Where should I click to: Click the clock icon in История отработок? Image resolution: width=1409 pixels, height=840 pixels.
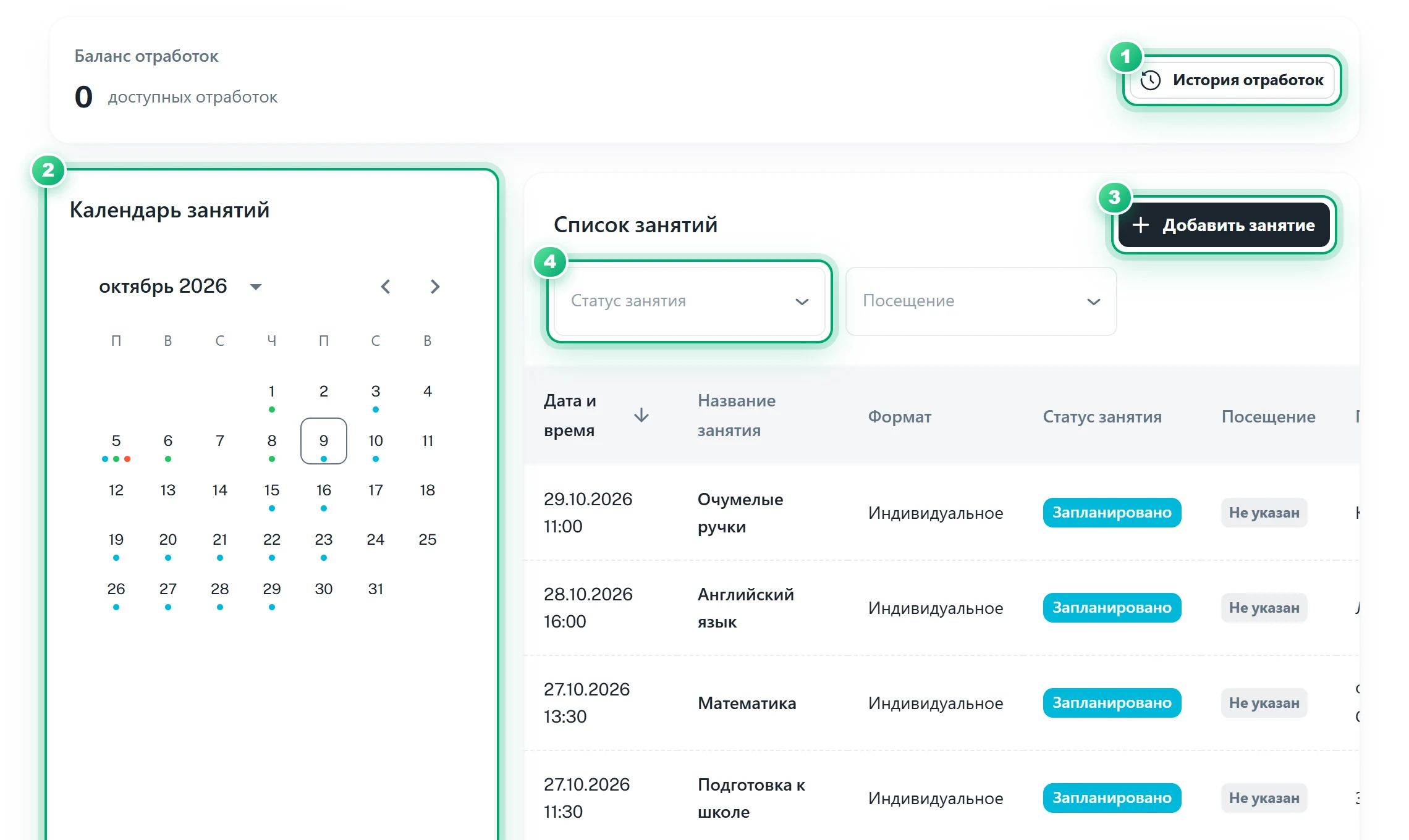tap(1150, 80)
